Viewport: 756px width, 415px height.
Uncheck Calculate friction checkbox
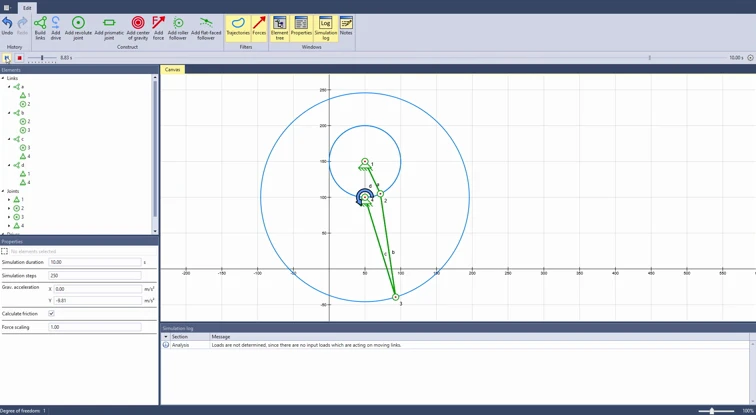pyautogui.click(x=52, y=313)
